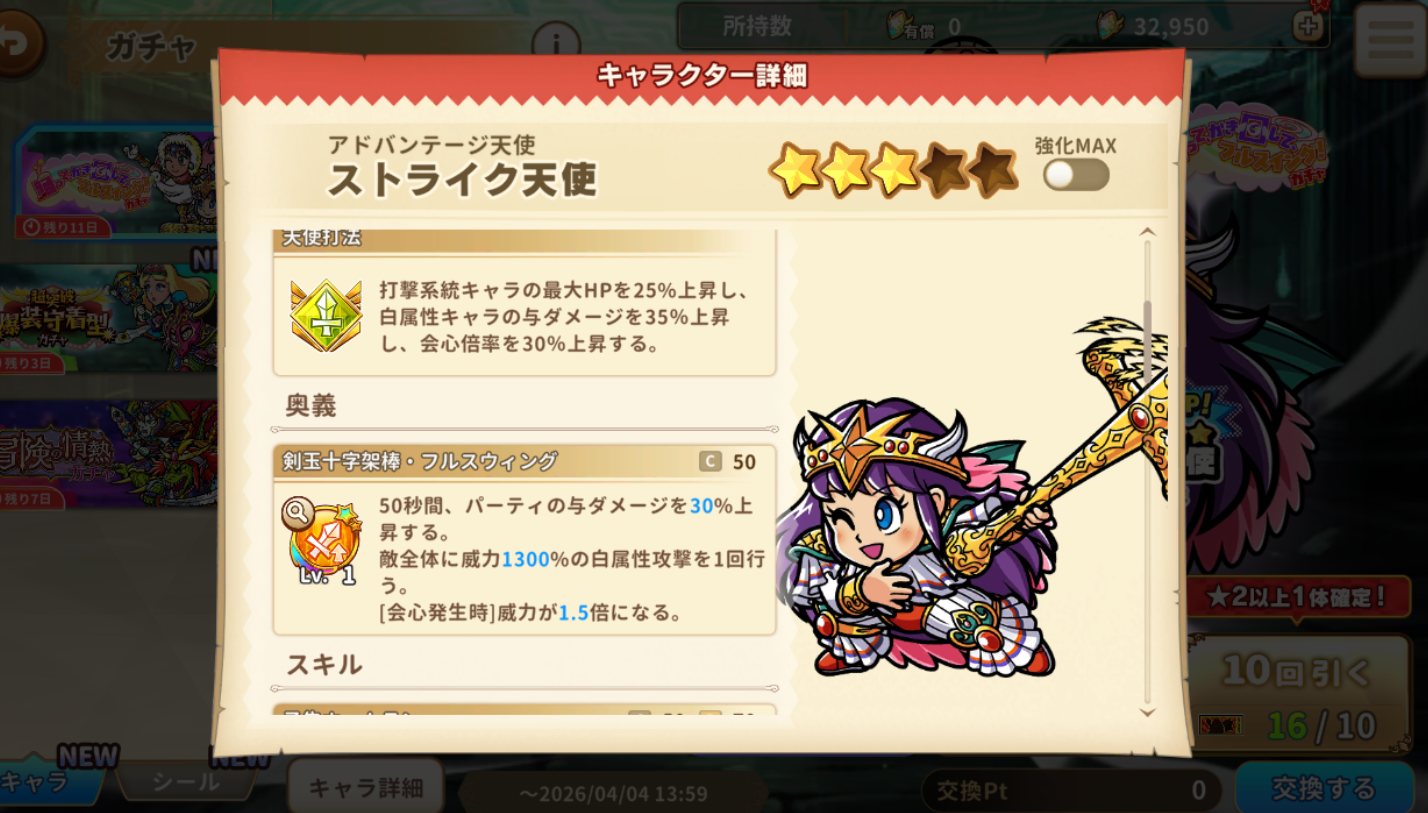Toggle the 強化MAX switch
The width and height of the screenshot is (1428, 813).
pos(1076,175)
